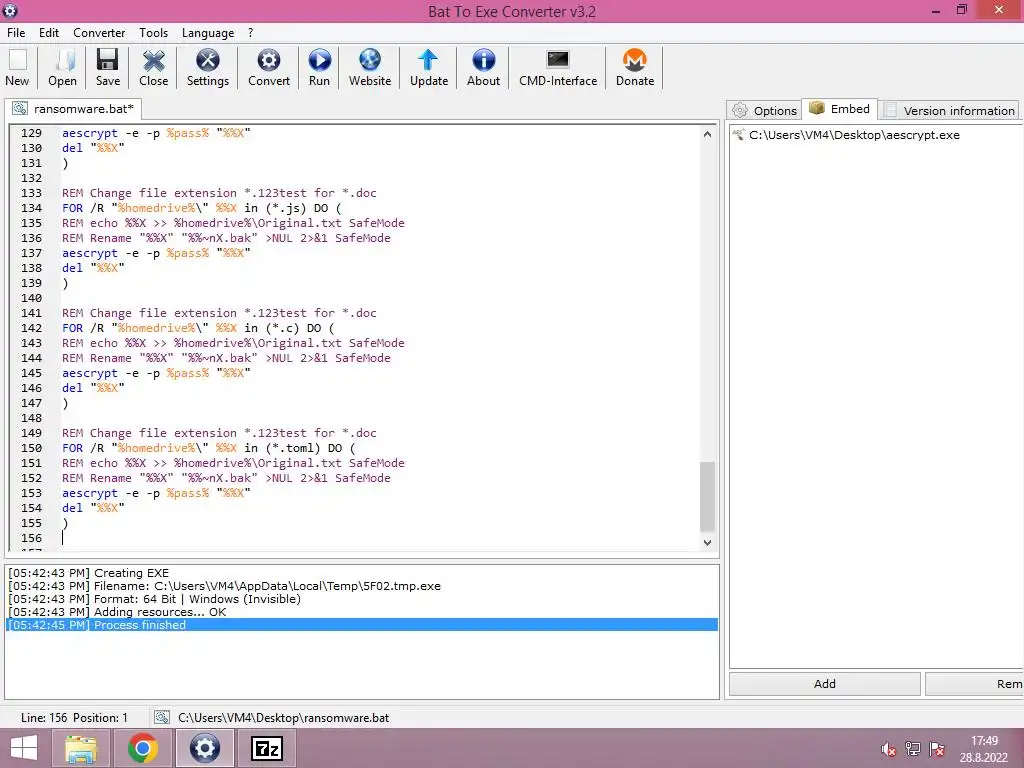Open the Language menu
The height and width of the screenshot is (768, 1024).
point(208,33)
